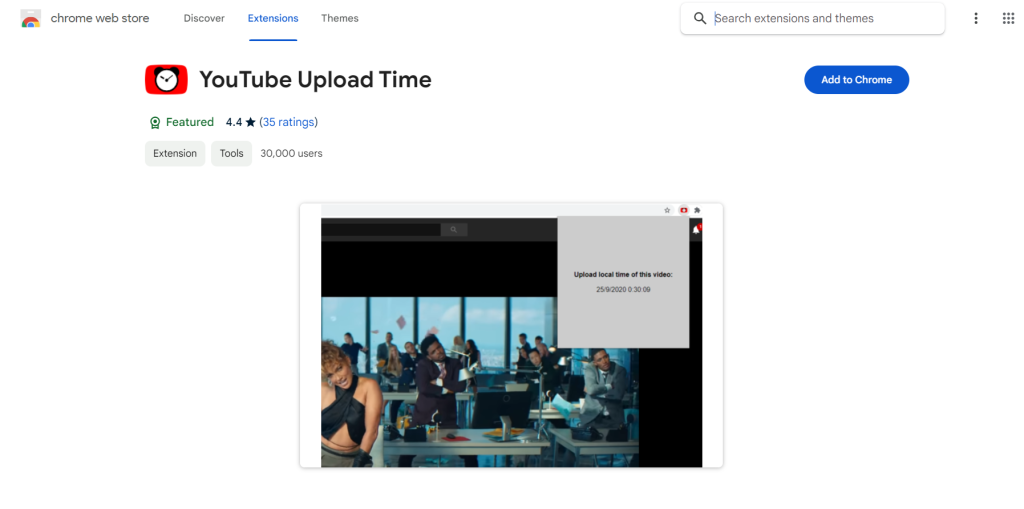The image size is (1024, 509).
Task: Go to the Themes tab
Action: click(340, 18)
